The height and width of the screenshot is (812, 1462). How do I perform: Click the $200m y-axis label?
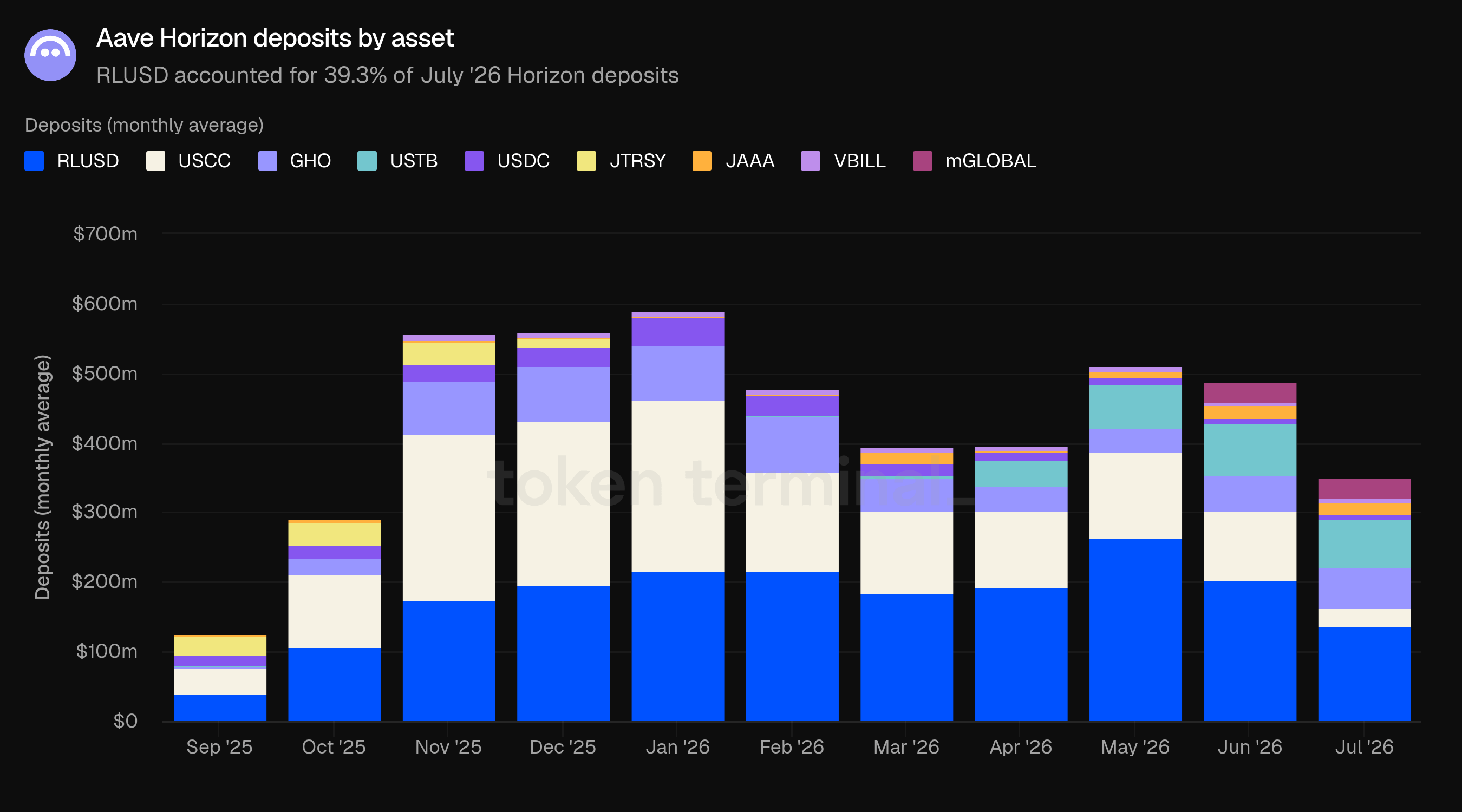point(105,581)
